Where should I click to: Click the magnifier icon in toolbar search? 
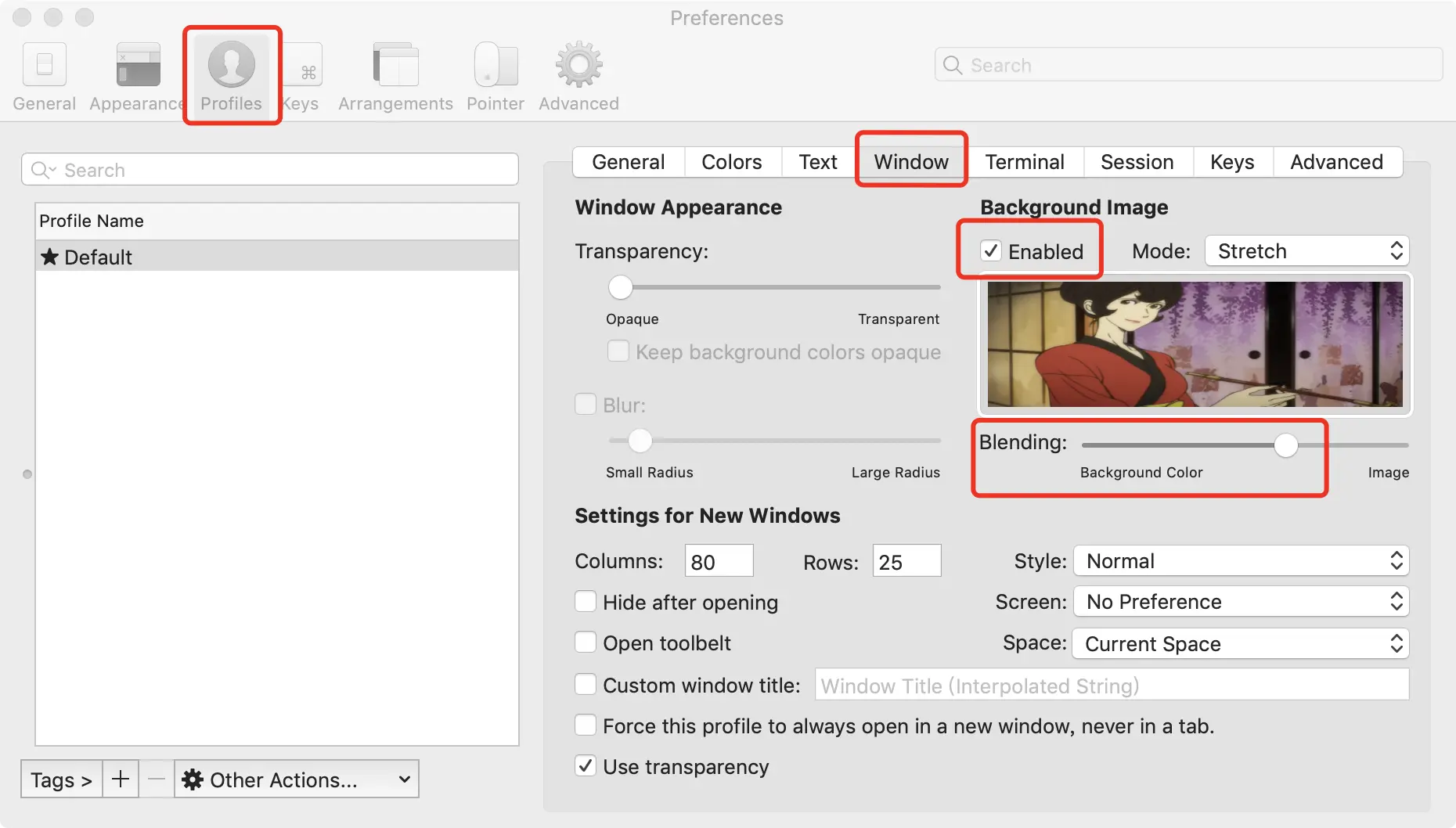pos(952,65)
